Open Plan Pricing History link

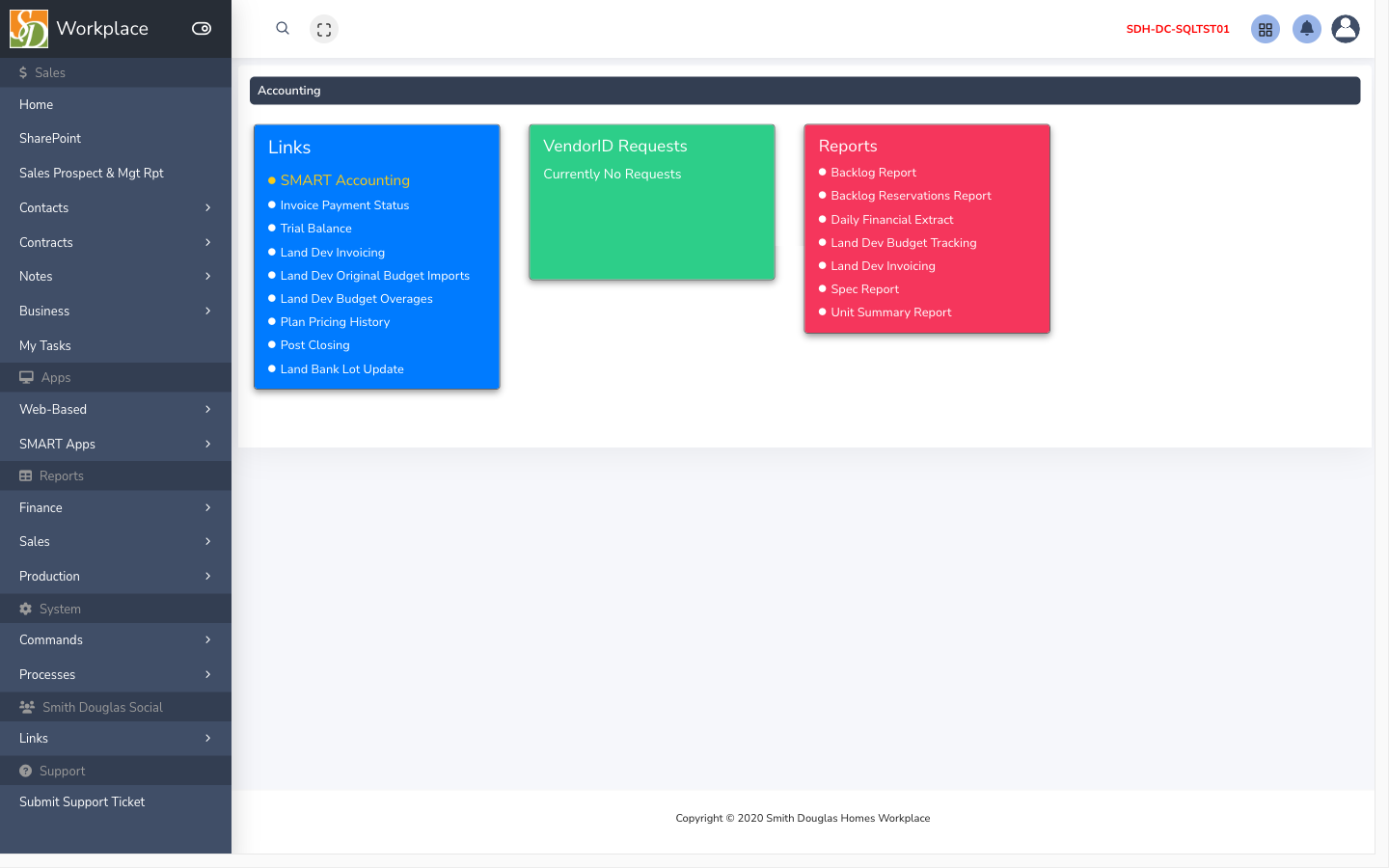(335, 322)
